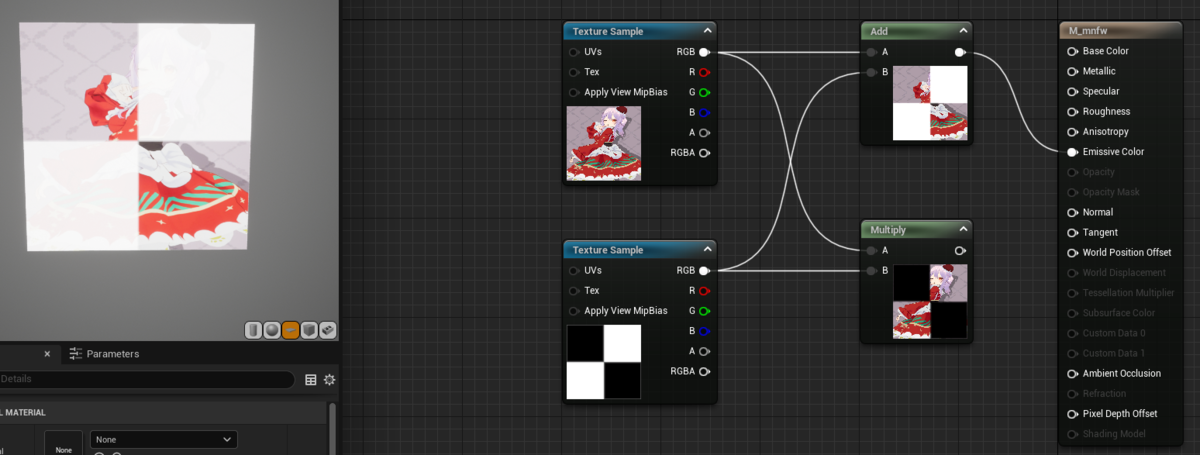Image resolution: width=1200 pixels, height=455 pixels.
Task: Click input pin A on Add node
Action: pyautogui.click(x=872, y=52)
